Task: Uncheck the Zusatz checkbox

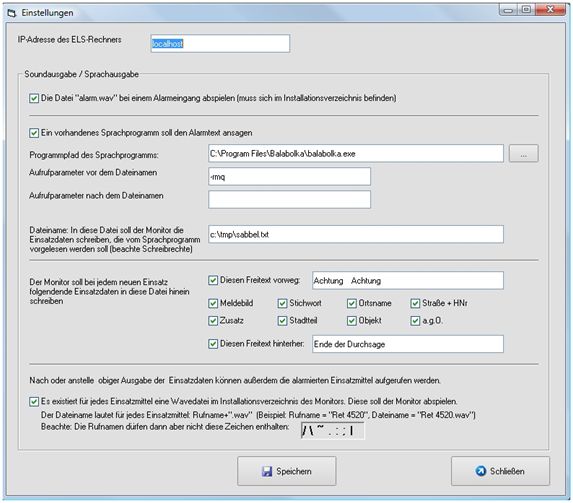Action: [213, 321]
